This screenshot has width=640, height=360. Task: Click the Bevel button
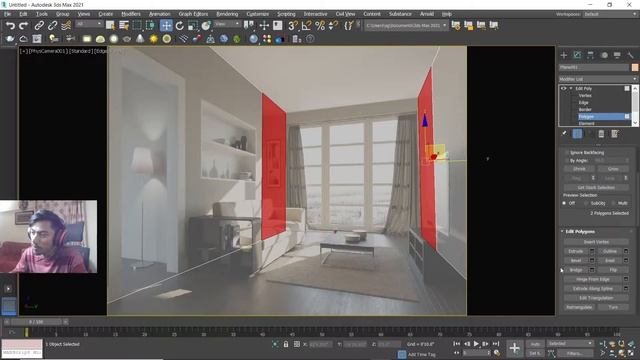pos(576,260)
